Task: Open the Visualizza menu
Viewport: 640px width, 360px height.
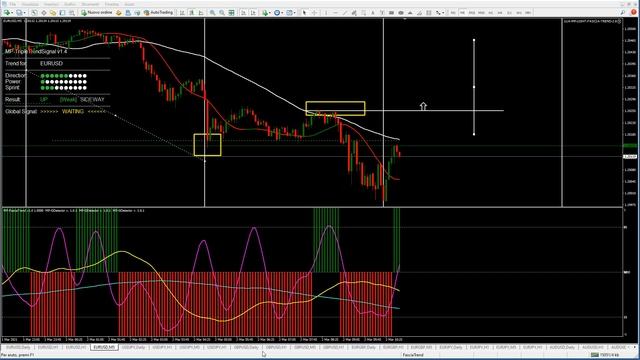Action: (30, 4)
